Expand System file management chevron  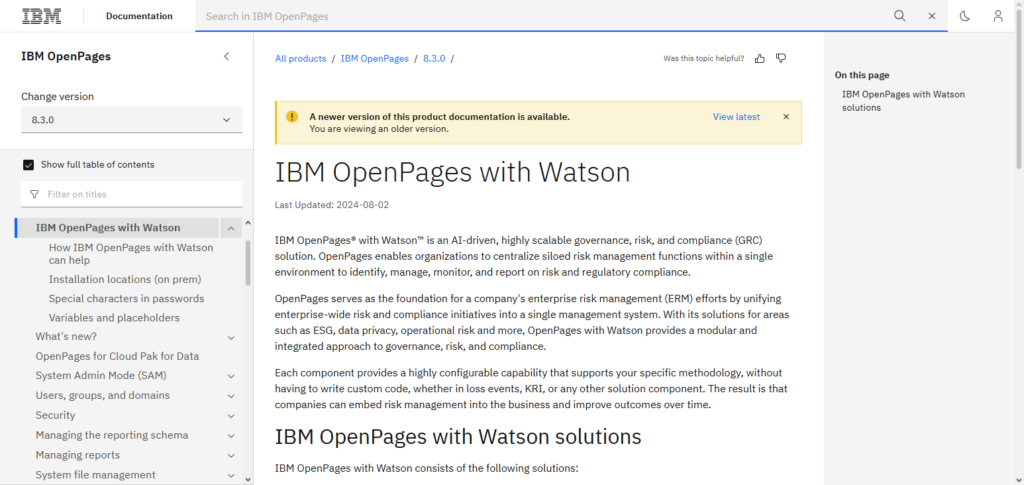[231, 475]
